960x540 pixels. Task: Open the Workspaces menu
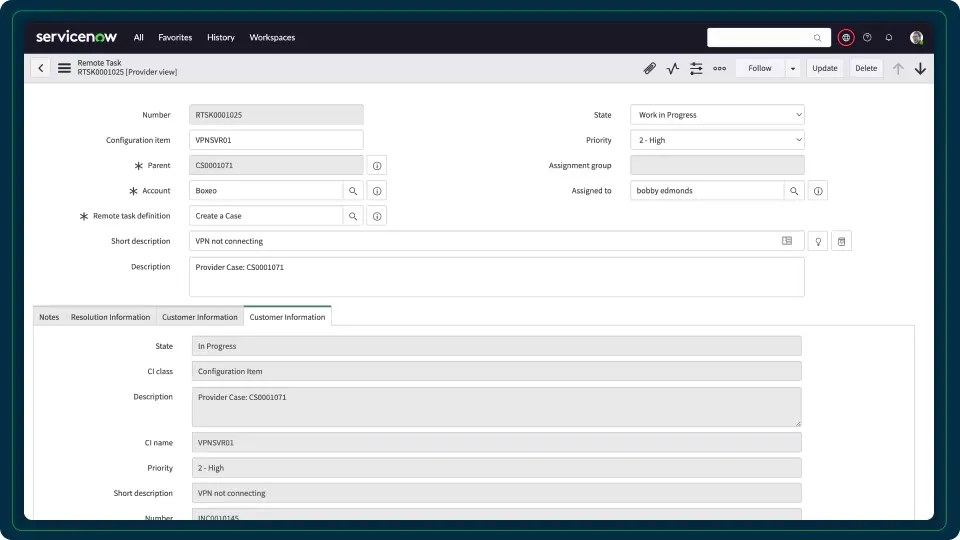tap(272, 37)
